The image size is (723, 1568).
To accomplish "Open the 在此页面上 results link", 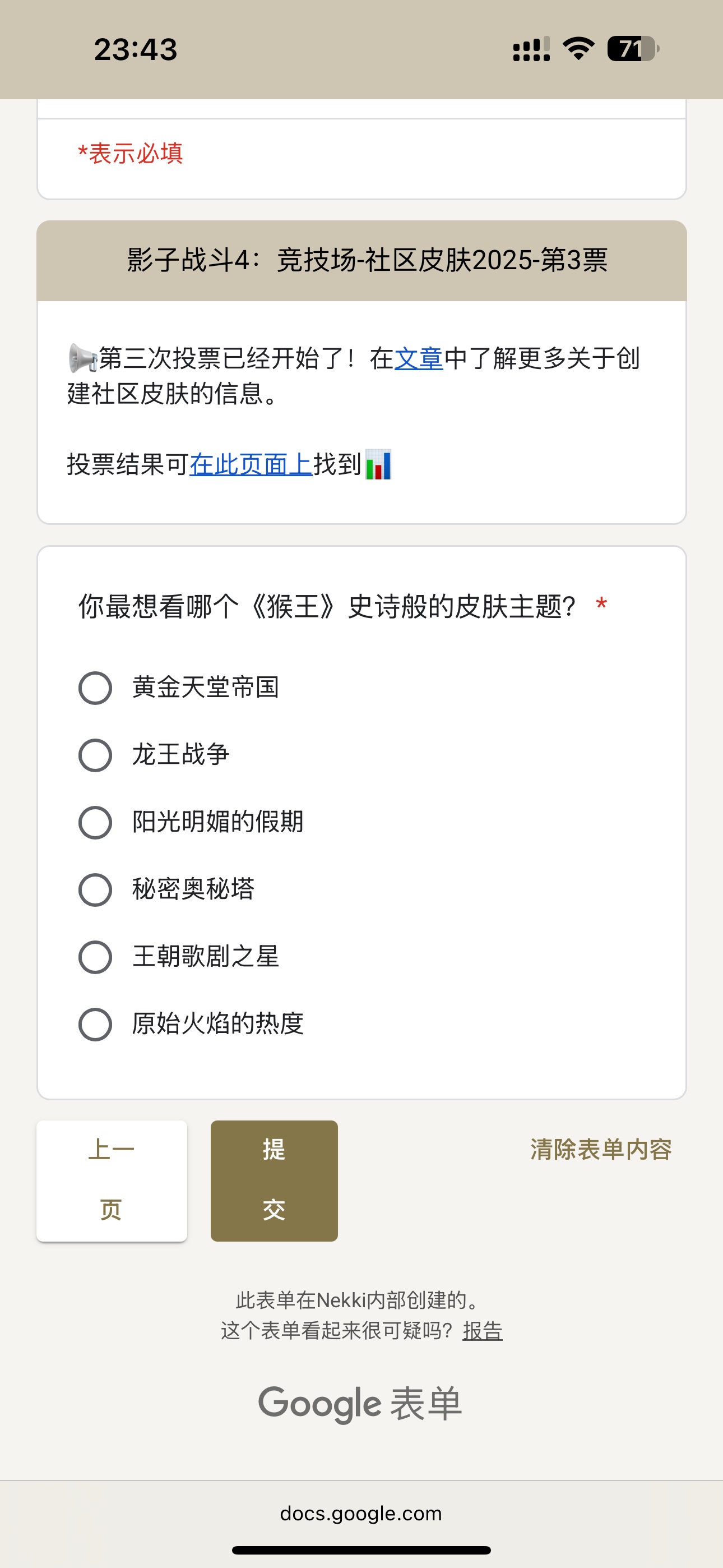I will [251, 464].
